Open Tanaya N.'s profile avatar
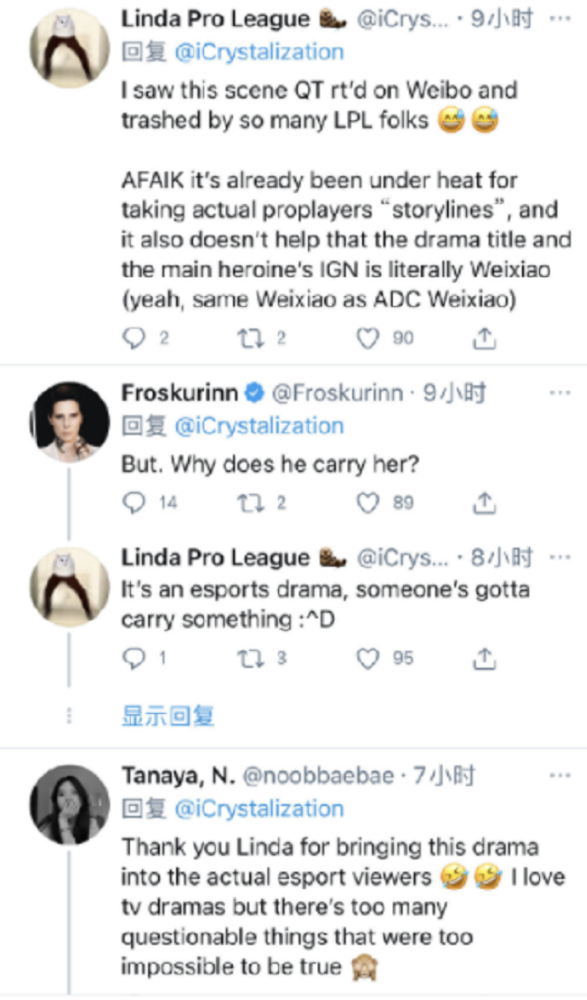587x1000 pixels. coord(70,804)
